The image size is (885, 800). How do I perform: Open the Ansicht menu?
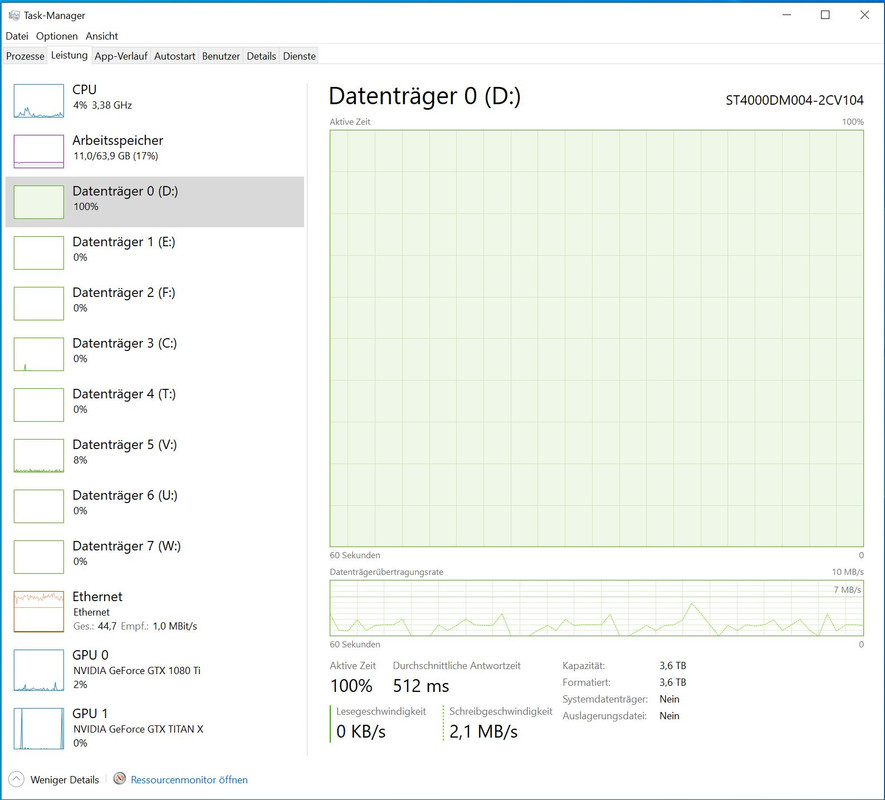pos(102,36)
